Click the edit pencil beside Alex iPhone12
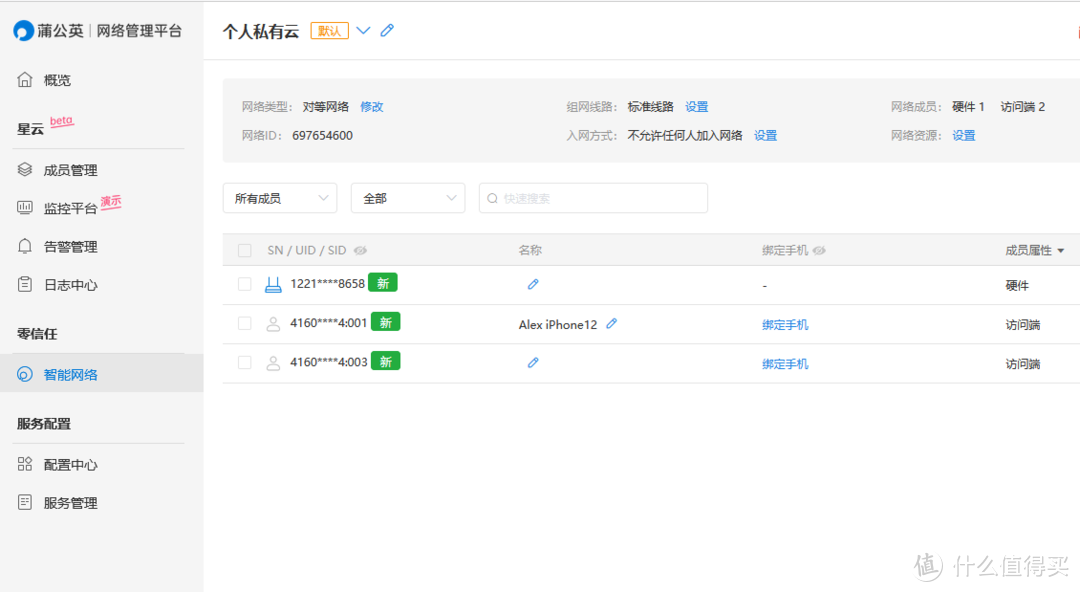The image size is (1080, 592). pyautogui.click(x=611, y=323)
